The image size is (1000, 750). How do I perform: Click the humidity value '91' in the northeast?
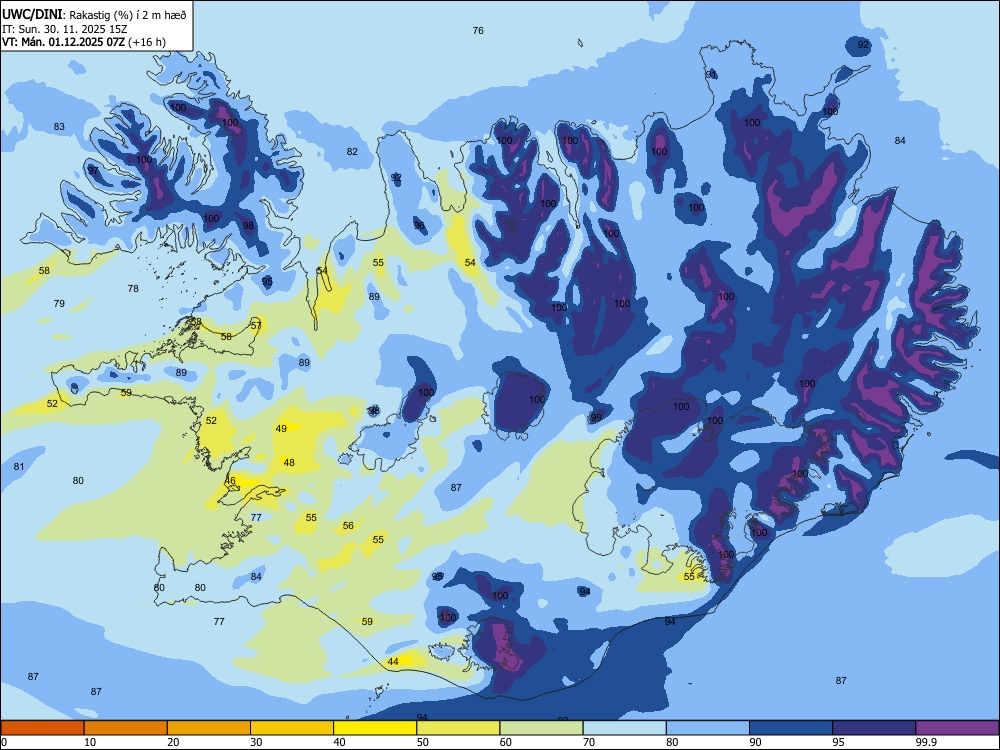click(x=711, y=75)
